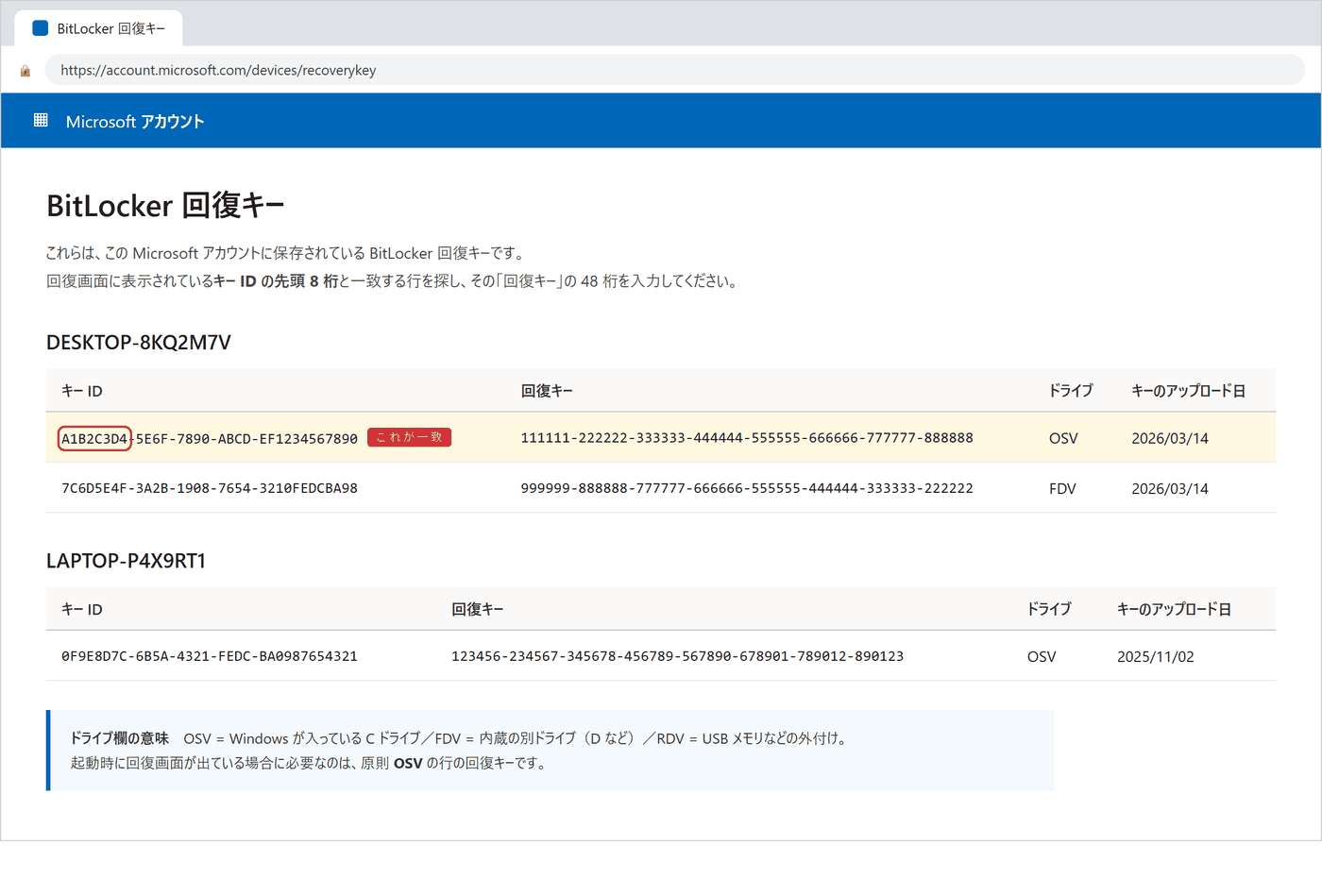Click キーのアップロード日 header in DESKTOP table
Screen dimensions: 1322x896
pos(1188,391)
